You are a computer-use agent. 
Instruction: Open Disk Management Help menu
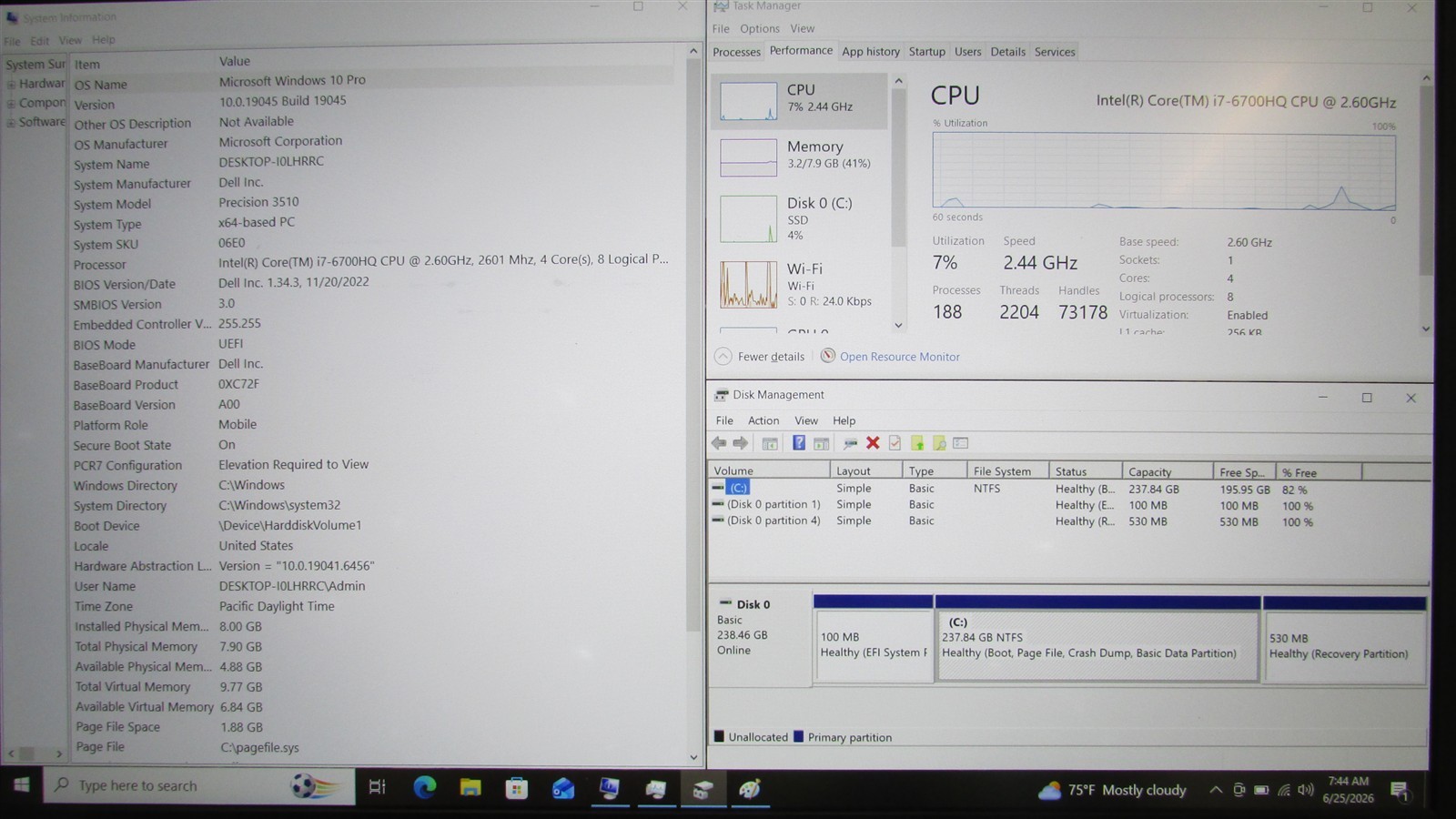[x=844, y=420]
